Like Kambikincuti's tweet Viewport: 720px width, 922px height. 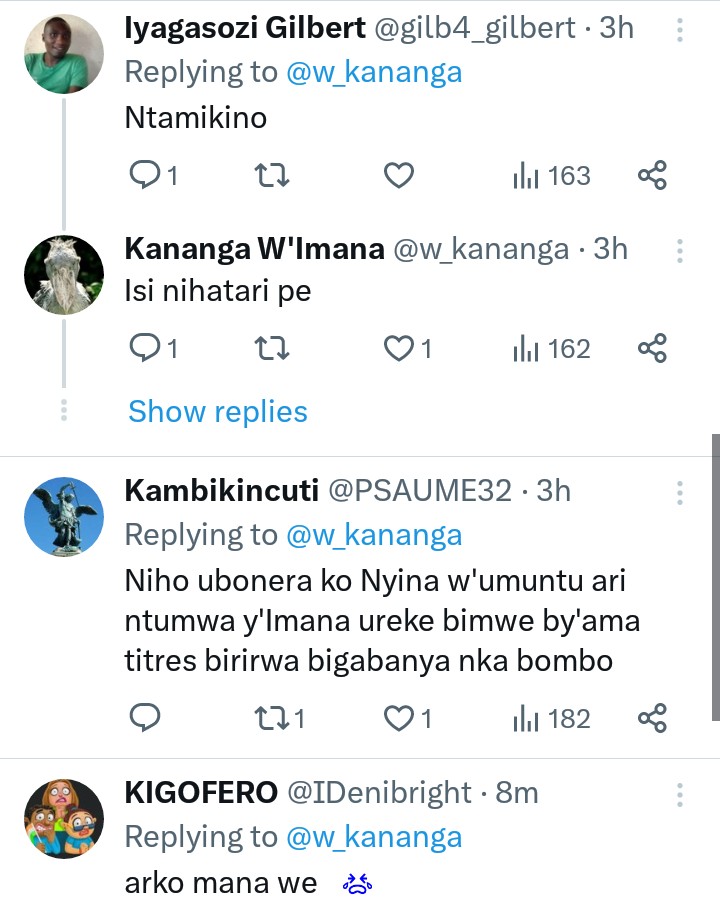[399, 718]
